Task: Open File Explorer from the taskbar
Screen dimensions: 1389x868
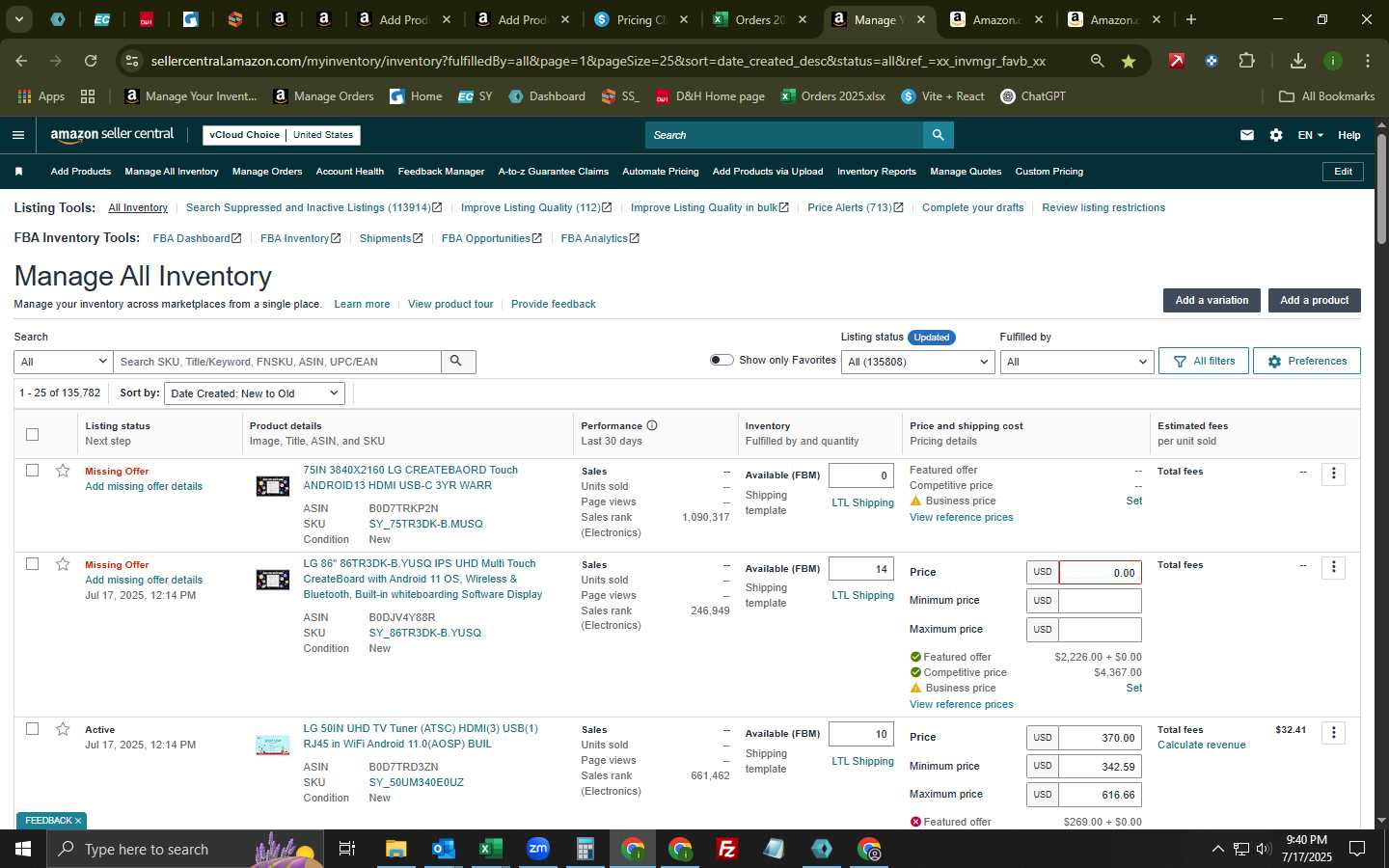Action: point(395,849)
